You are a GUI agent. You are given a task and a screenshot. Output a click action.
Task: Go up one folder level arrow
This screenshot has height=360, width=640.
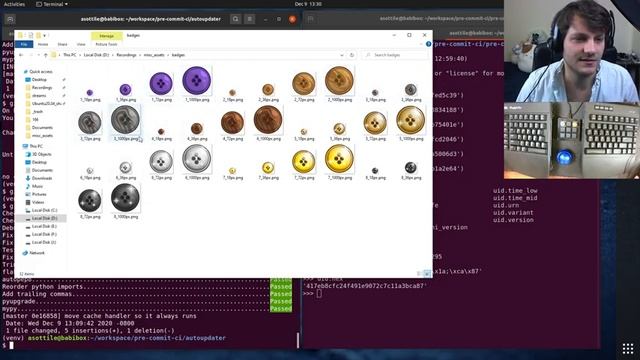click(45, 55)
